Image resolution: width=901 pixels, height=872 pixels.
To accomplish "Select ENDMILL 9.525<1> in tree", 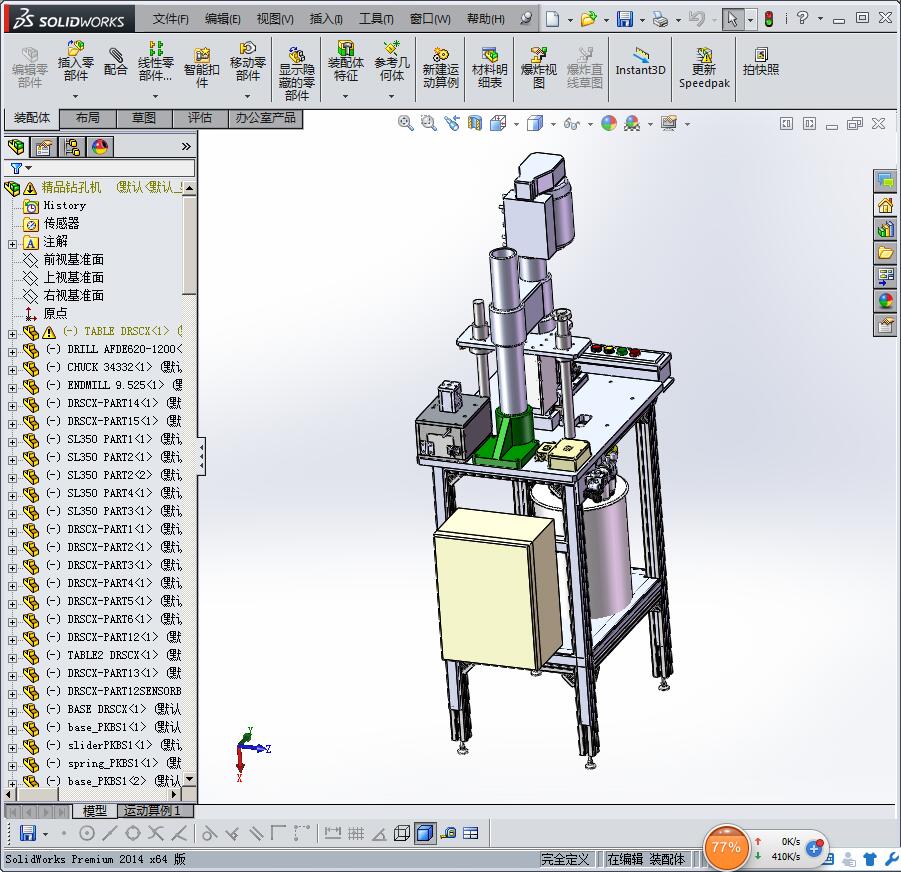I will pos(115,385).
